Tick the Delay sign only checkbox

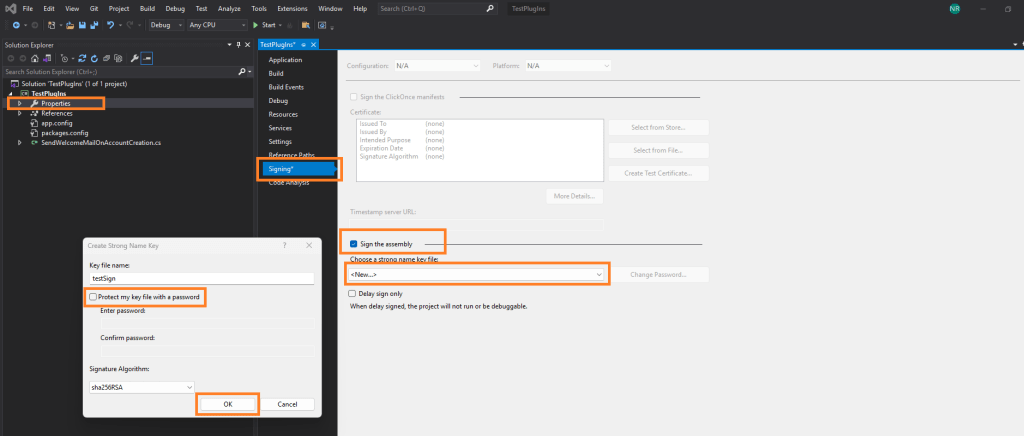click(353, 294)
